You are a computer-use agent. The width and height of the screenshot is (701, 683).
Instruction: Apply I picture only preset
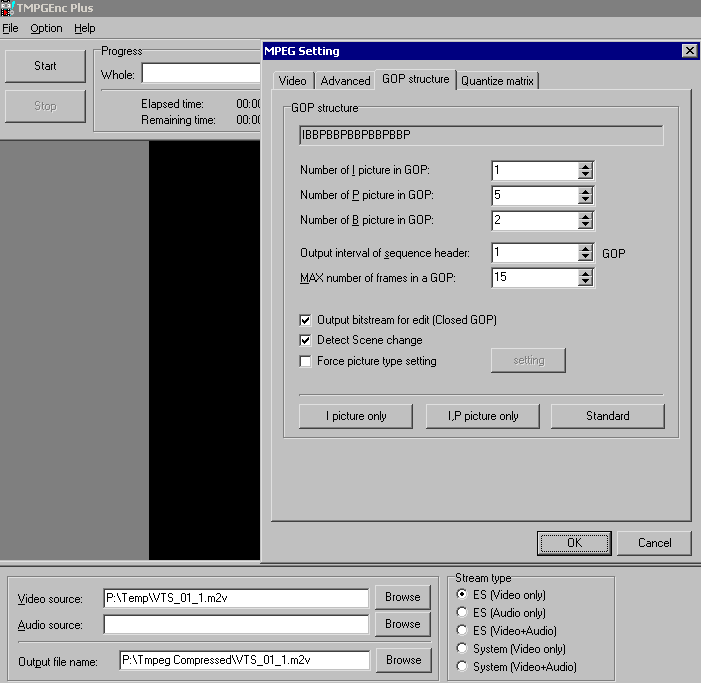(356, 416)
